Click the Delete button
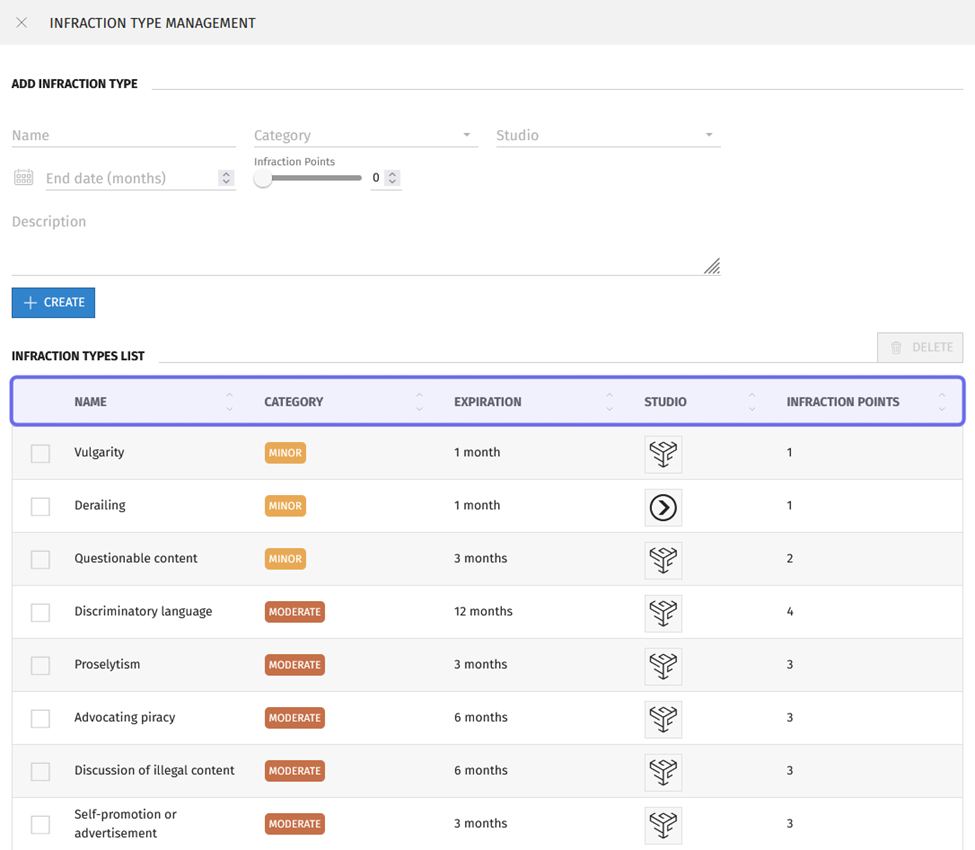 (920, 347)
